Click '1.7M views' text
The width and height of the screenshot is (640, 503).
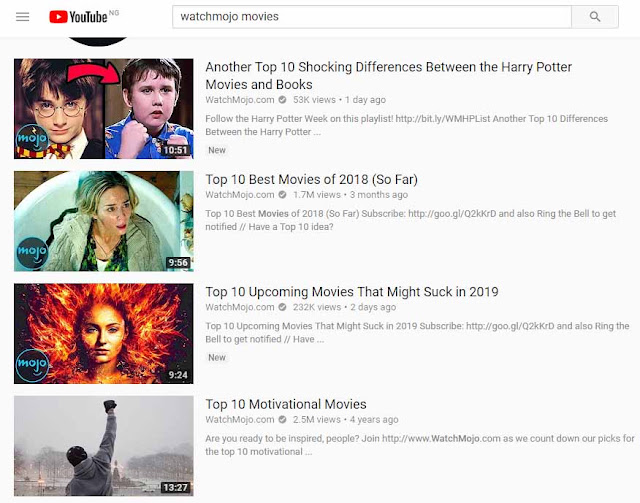[x=316, y=195]
